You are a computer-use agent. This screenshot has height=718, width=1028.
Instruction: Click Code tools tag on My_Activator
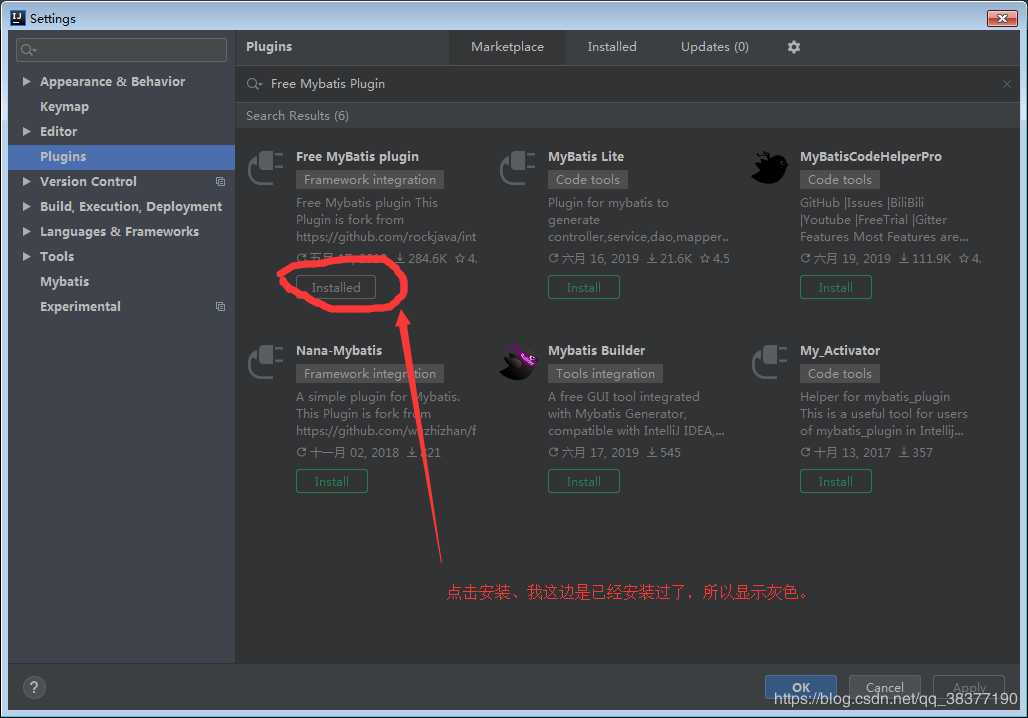click(x=840, y=374)
